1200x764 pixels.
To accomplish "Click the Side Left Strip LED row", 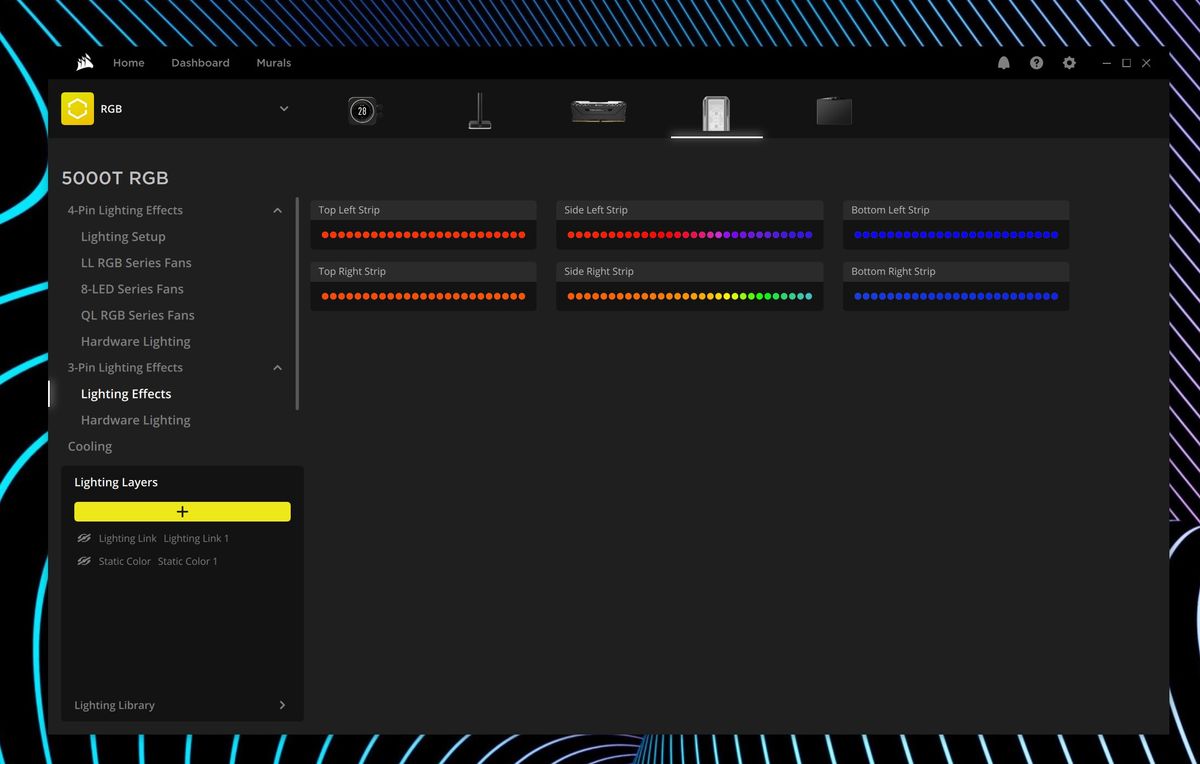I will click(x=690, y=235).
